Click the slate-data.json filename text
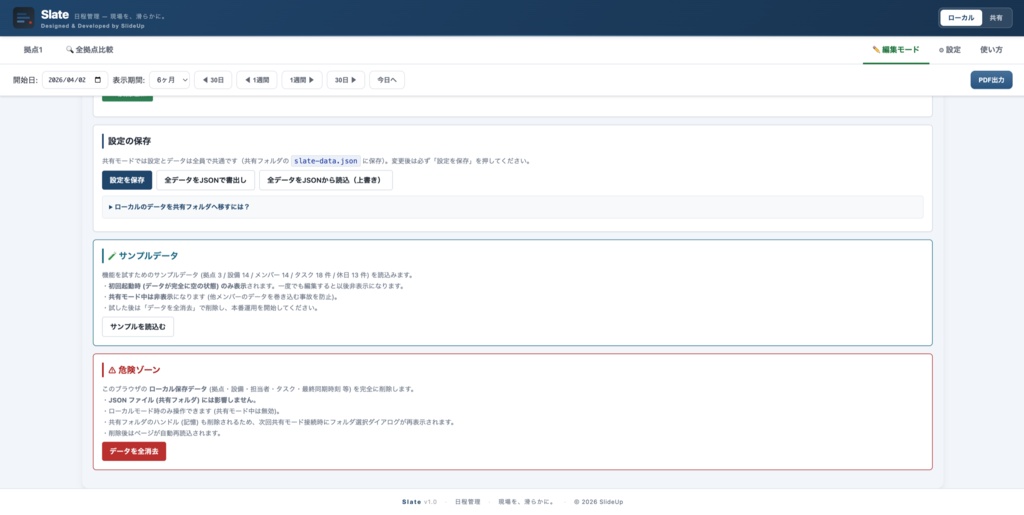 point(325,161)
